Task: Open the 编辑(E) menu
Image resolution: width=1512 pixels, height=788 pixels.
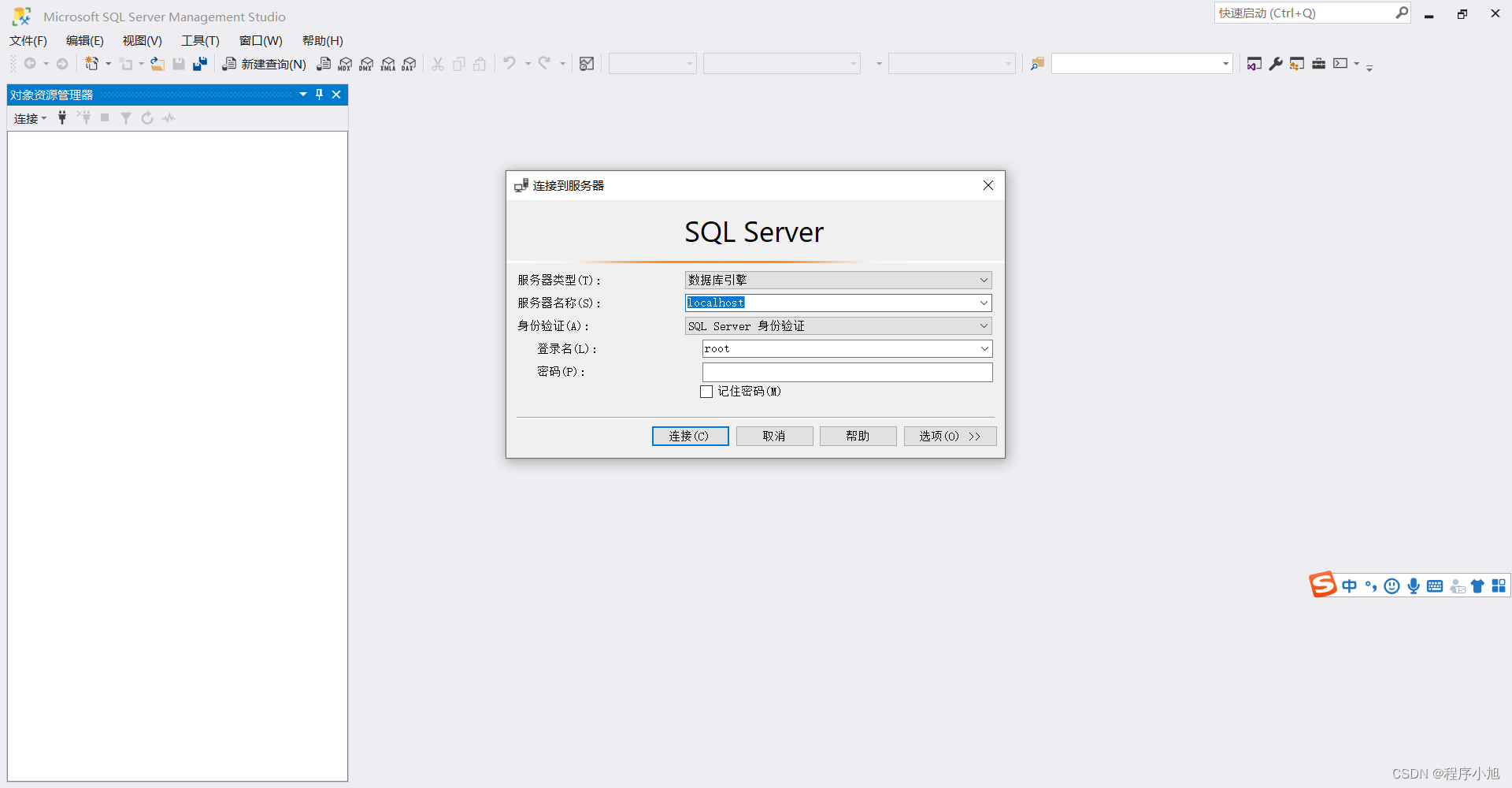Action: coord(85,41)
